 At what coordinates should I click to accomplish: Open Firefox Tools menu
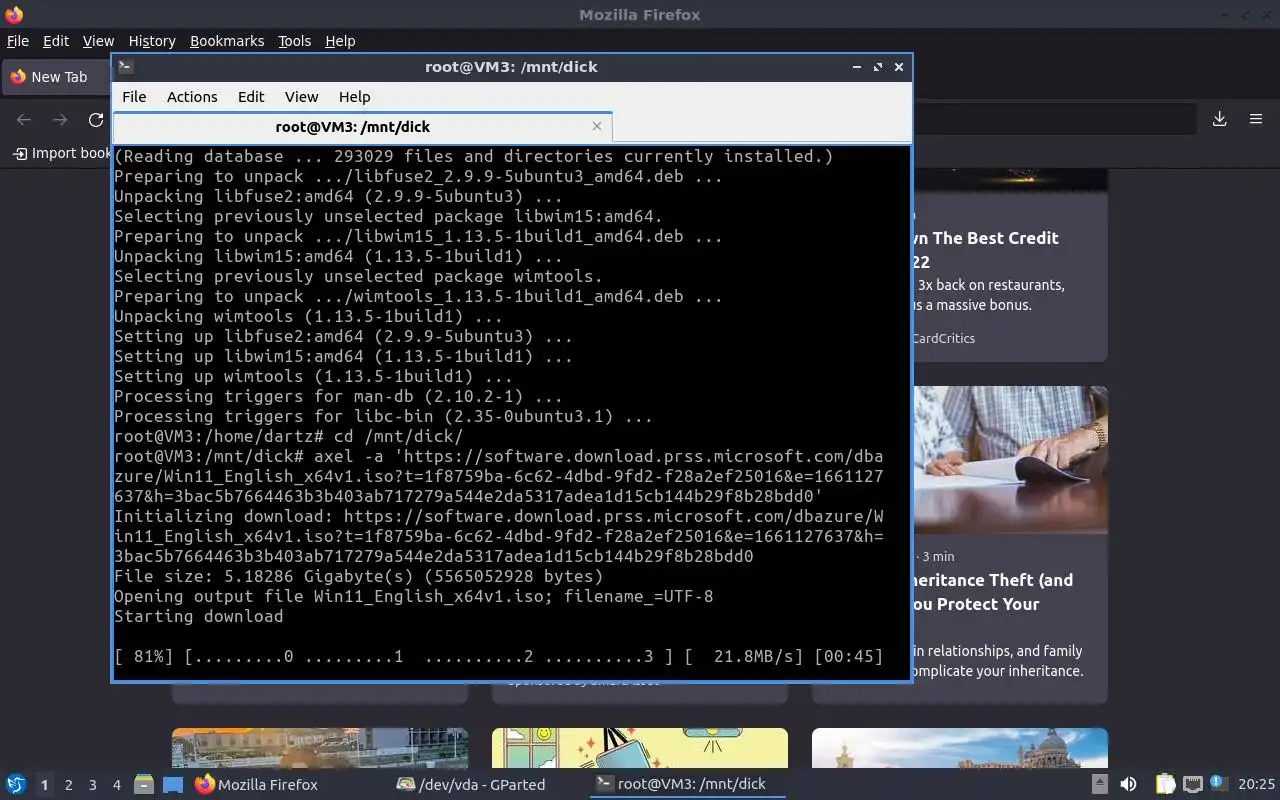coord(294,41)
